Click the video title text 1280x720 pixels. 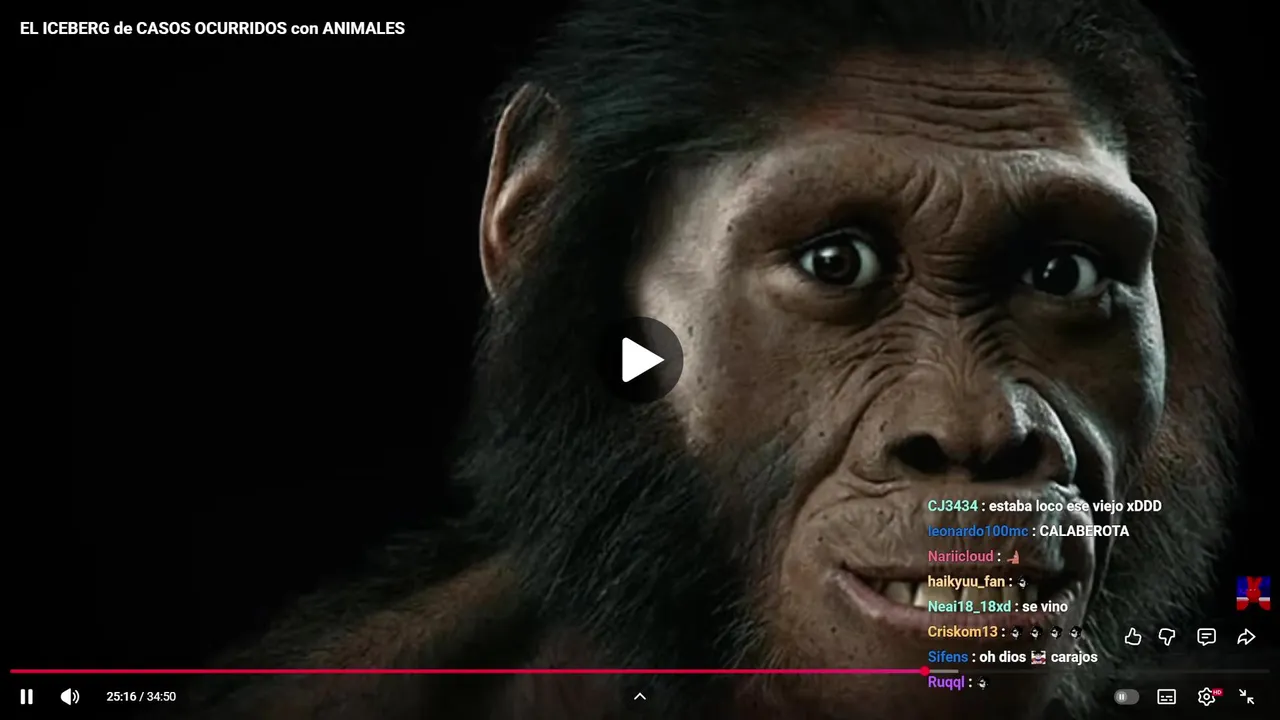pos(212,29)
